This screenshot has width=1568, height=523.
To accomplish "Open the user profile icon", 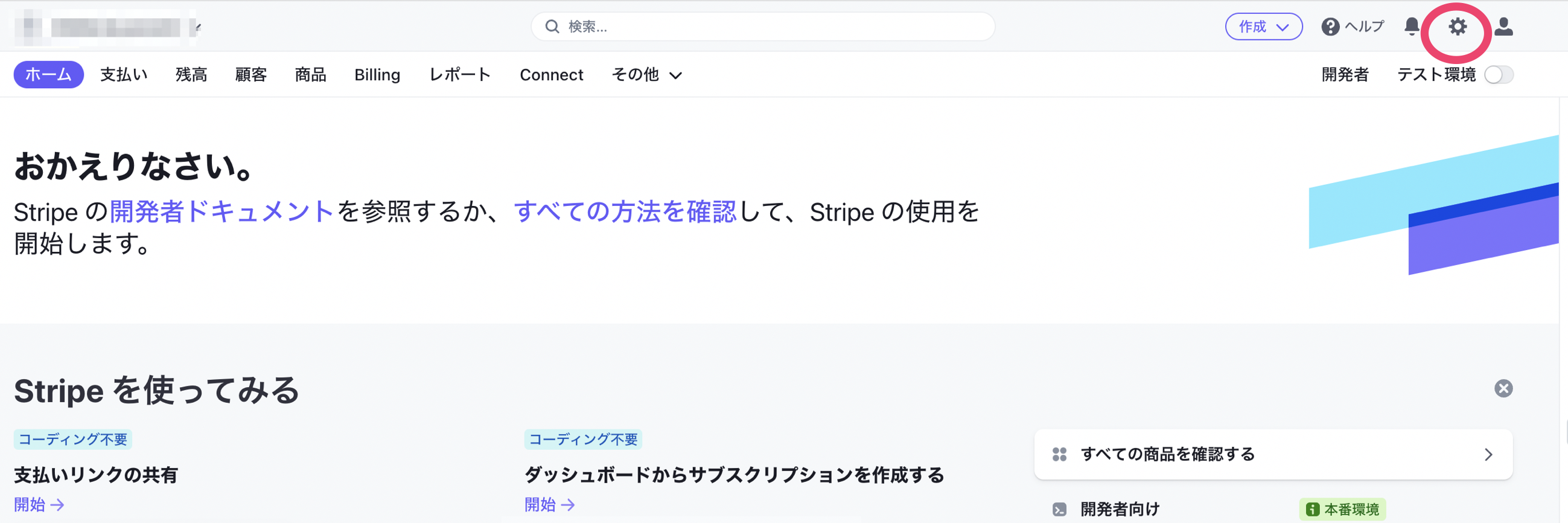I will pyautogui.click(x=1504, y=27).
